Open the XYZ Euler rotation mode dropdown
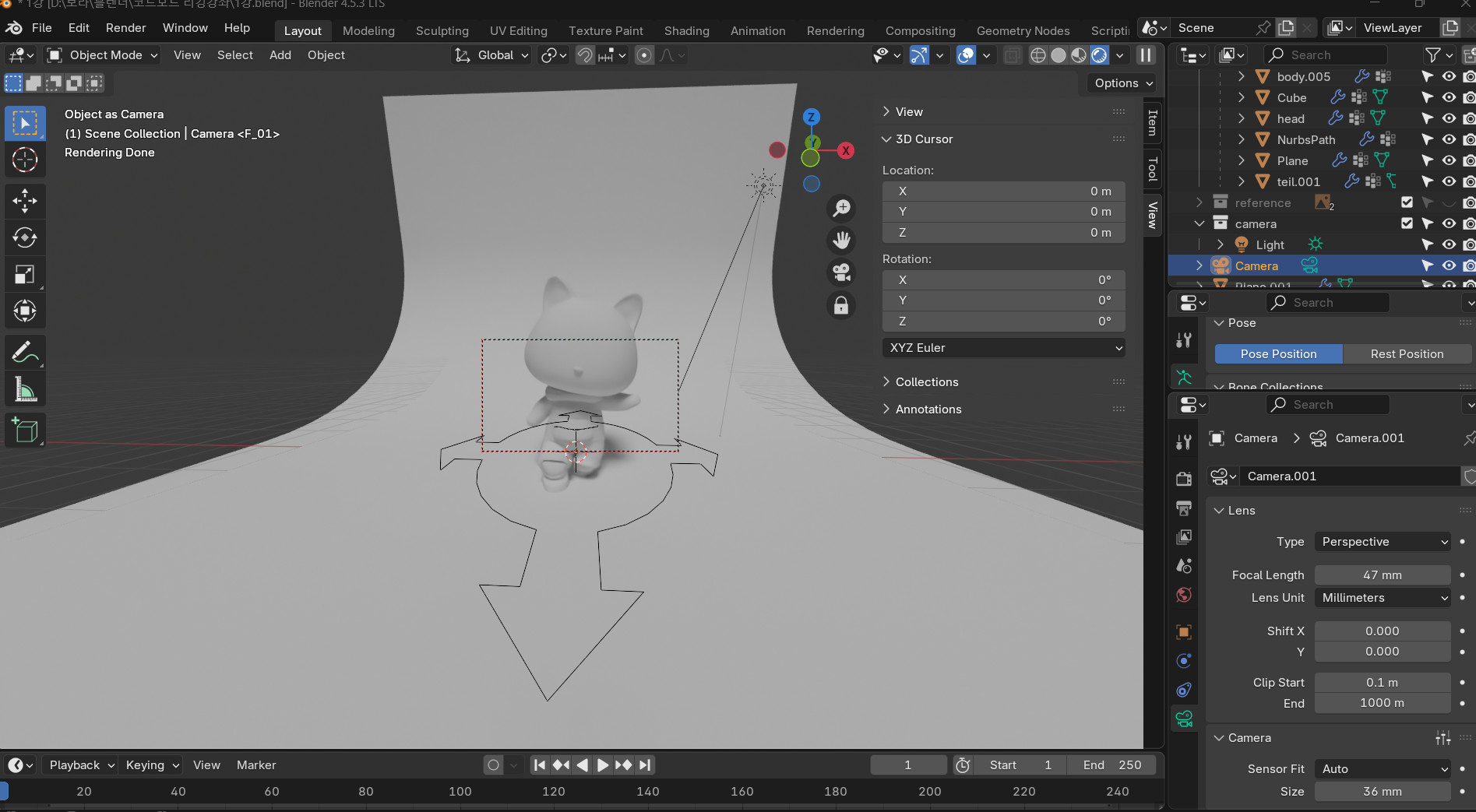Viewport: 1476px width, 812px height. point(1004,348)
